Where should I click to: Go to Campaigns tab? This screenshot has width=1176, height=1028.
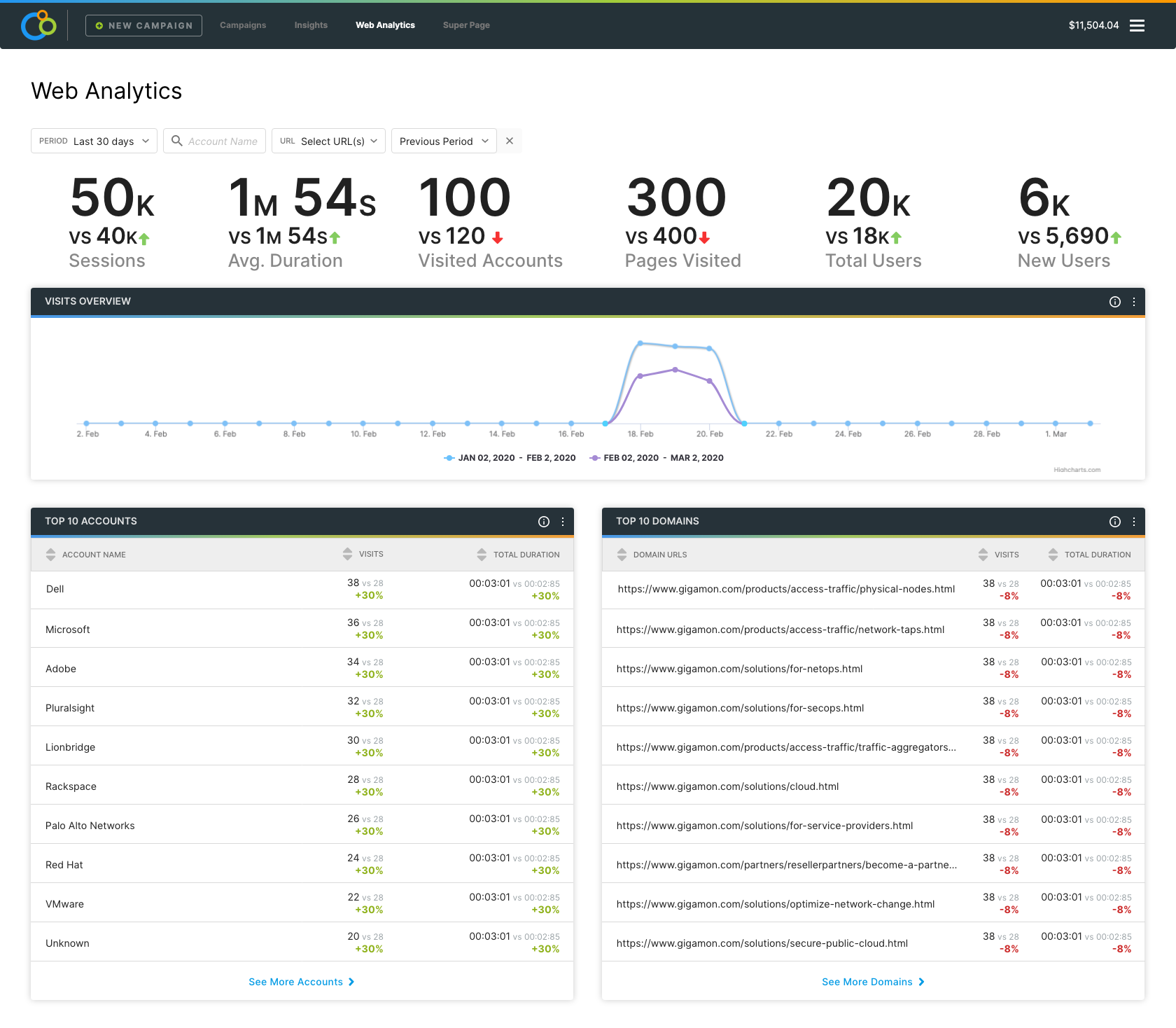click(x=243, y=25)
